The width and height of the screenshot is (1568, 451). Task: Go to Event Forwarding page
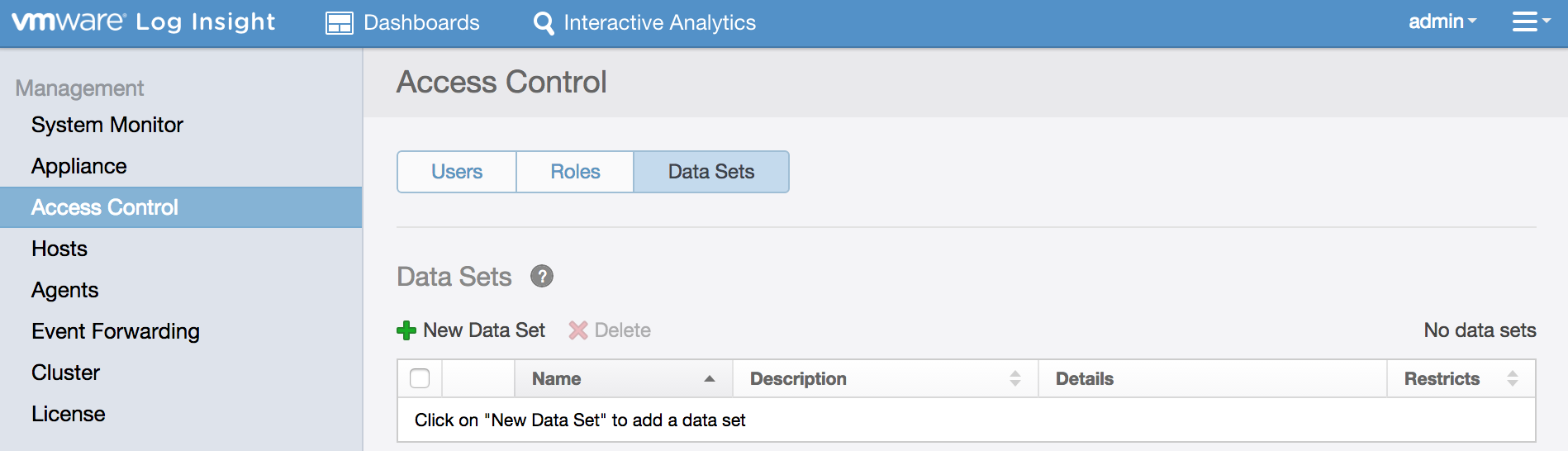click(116, 331)
